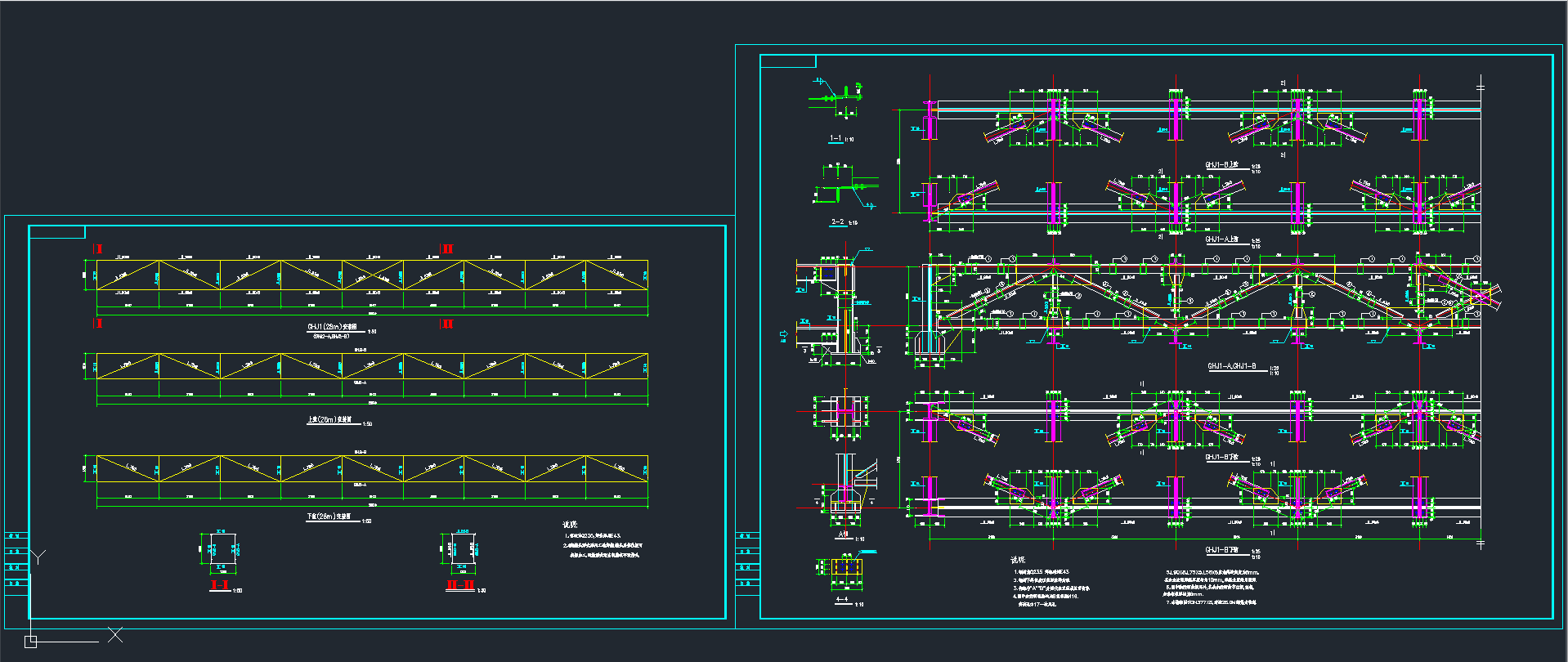Select the GHJ1-A upper chord title

pyautogui.click(x=1221, y=239)
